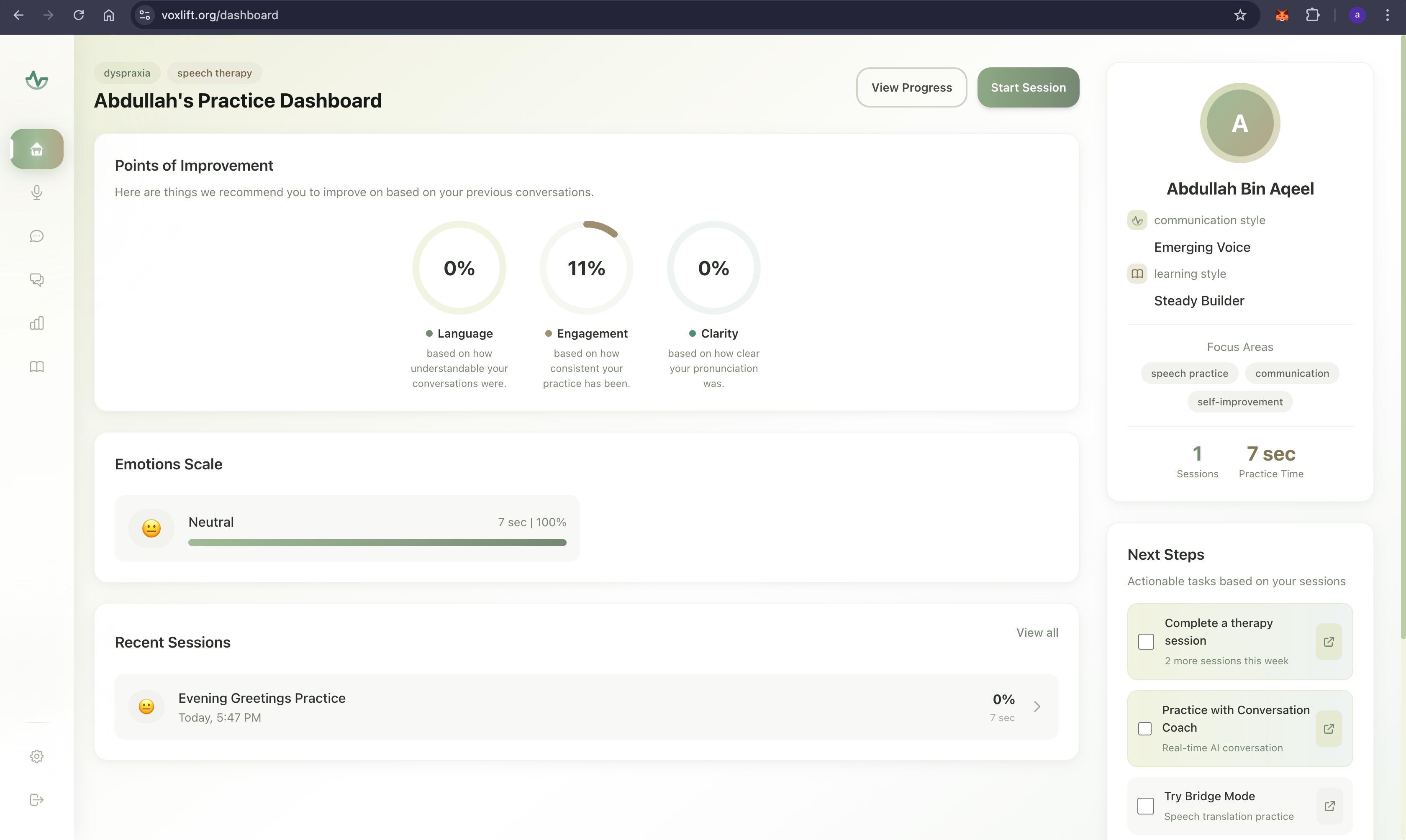Open the single chat bubble sidebar icon
Image resolution: width=1406 pixels, height=840 pixels.
point(37,236)
